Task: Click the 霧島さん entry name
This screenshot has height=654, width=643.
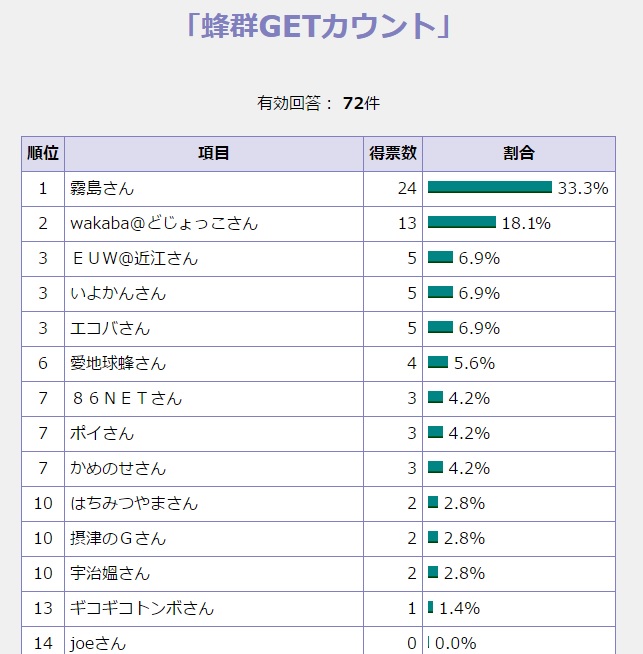Action: [102, 188]
